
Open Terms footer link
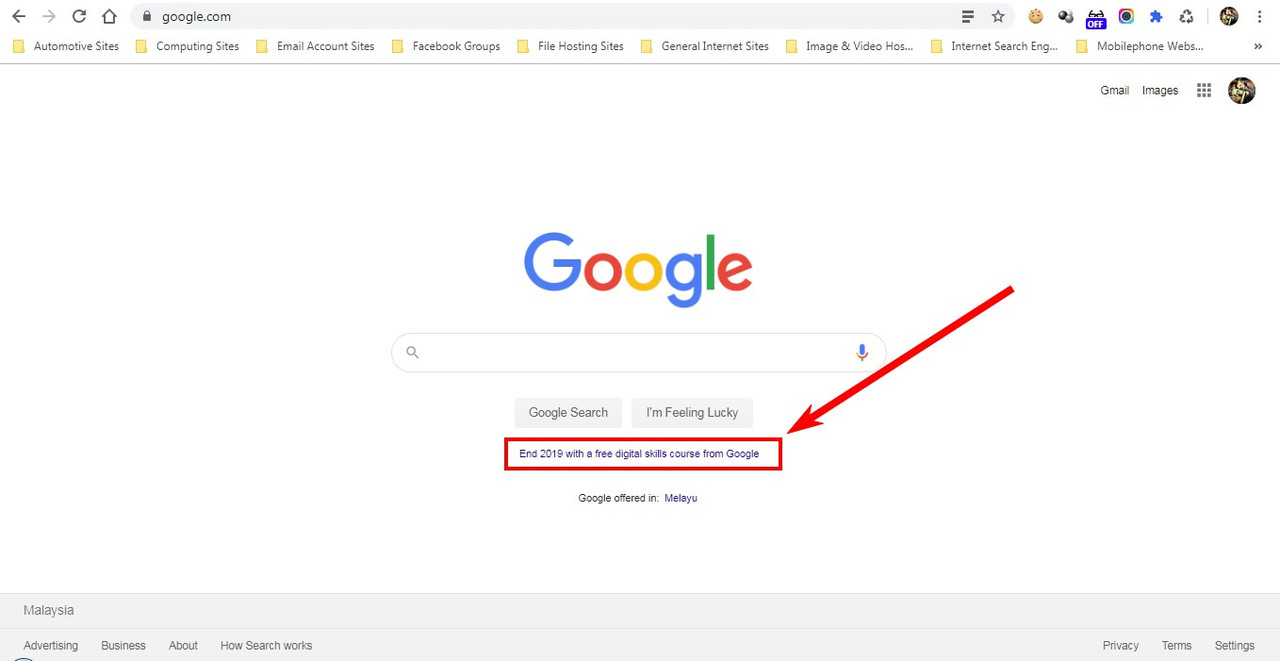coord(1177,645)
